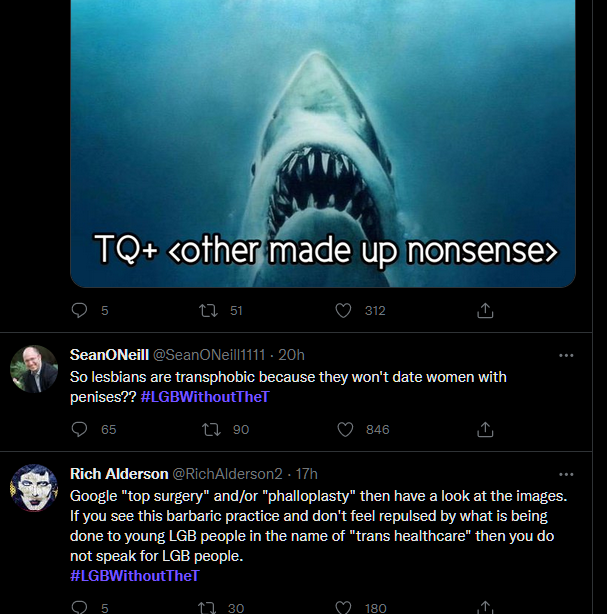This screenshot has width=607, height=614.
Task: Retweet SeanONeill's tweet
Action: click(211, 429)
